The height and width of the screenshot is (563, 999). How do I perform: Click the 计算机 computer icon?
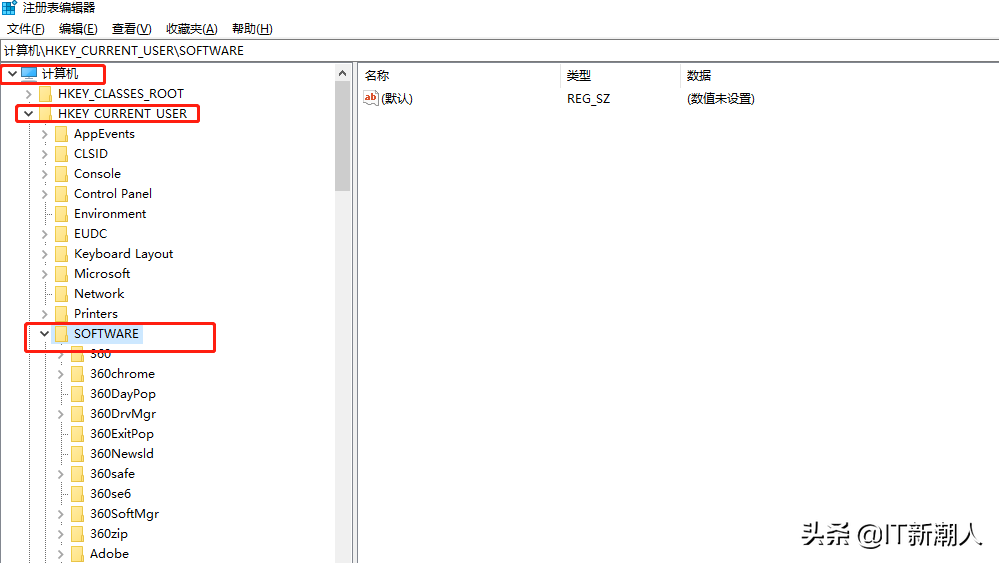point(29,74)
